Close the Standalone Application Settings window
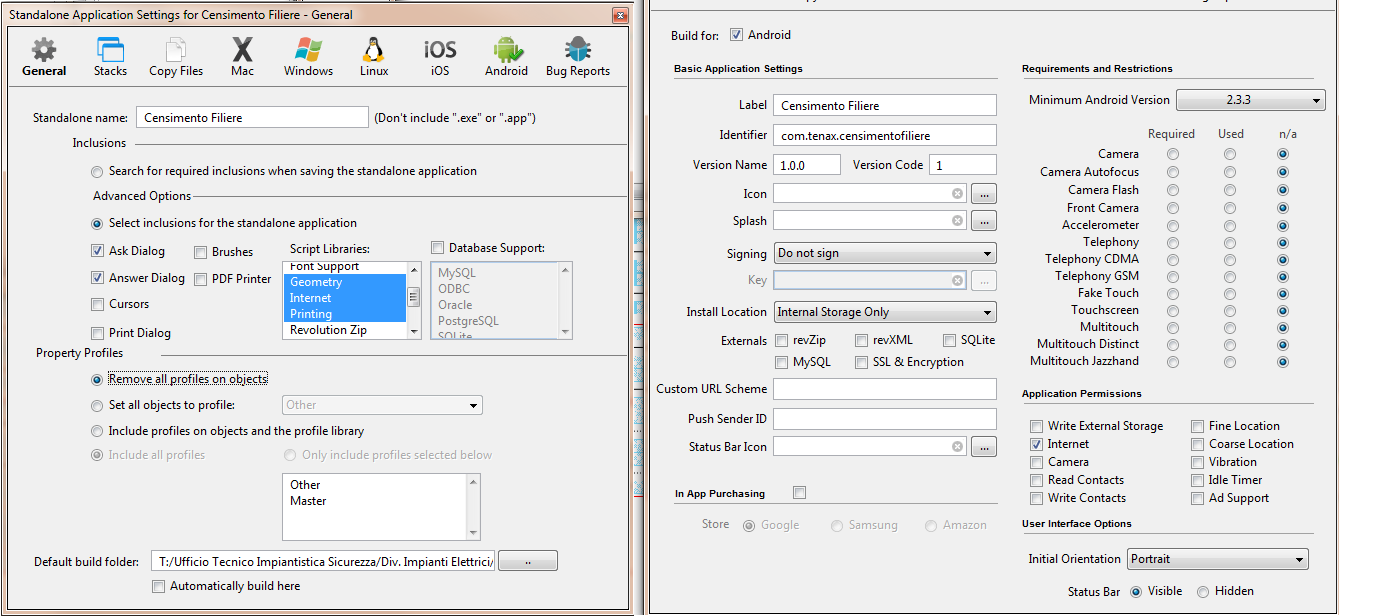 (x=620, y=15)
